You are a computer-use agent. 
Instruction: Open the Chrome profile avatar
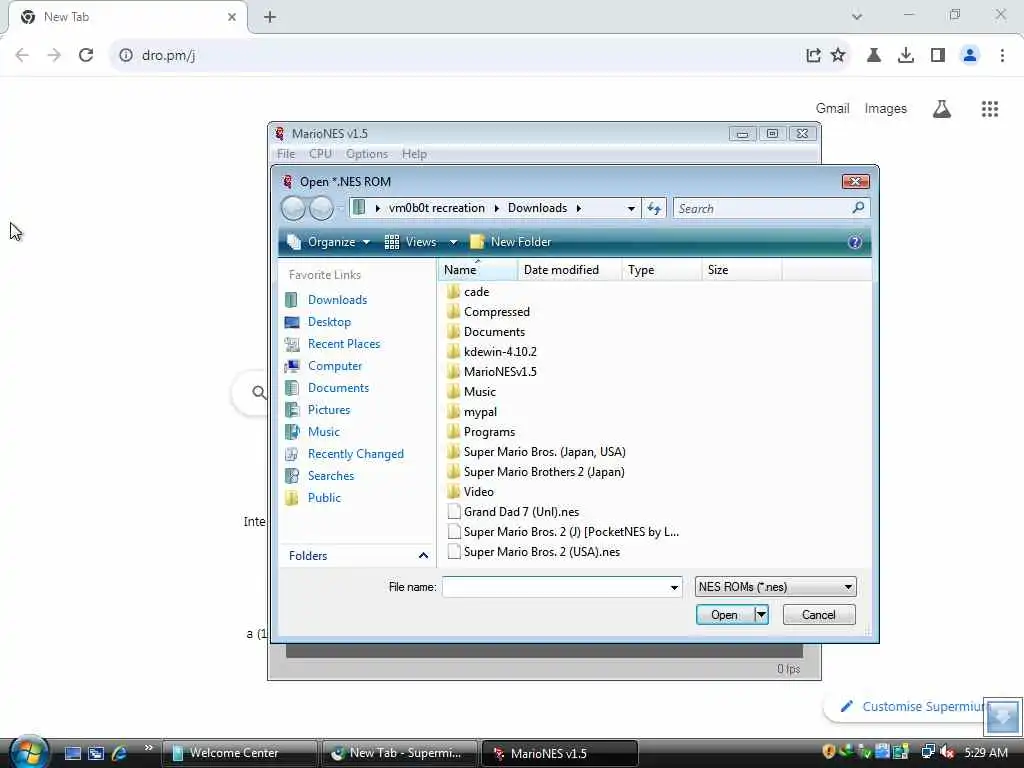(970, 56)
